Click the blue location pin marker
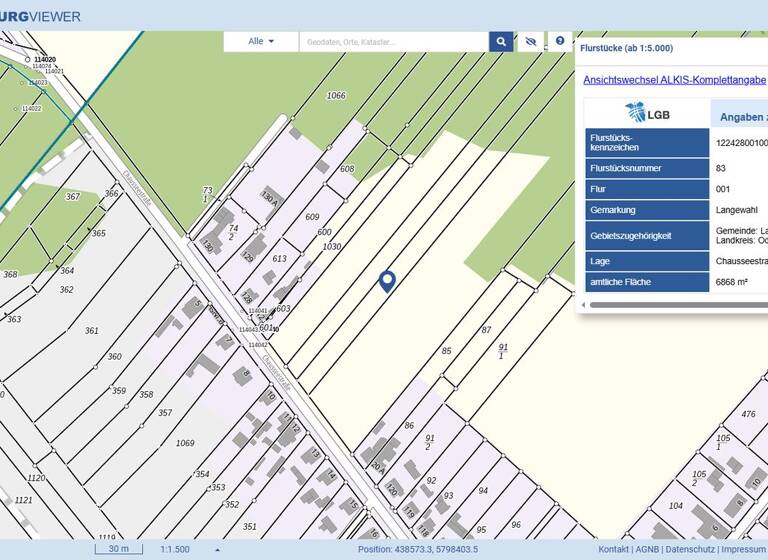 [x=388, y=281]
